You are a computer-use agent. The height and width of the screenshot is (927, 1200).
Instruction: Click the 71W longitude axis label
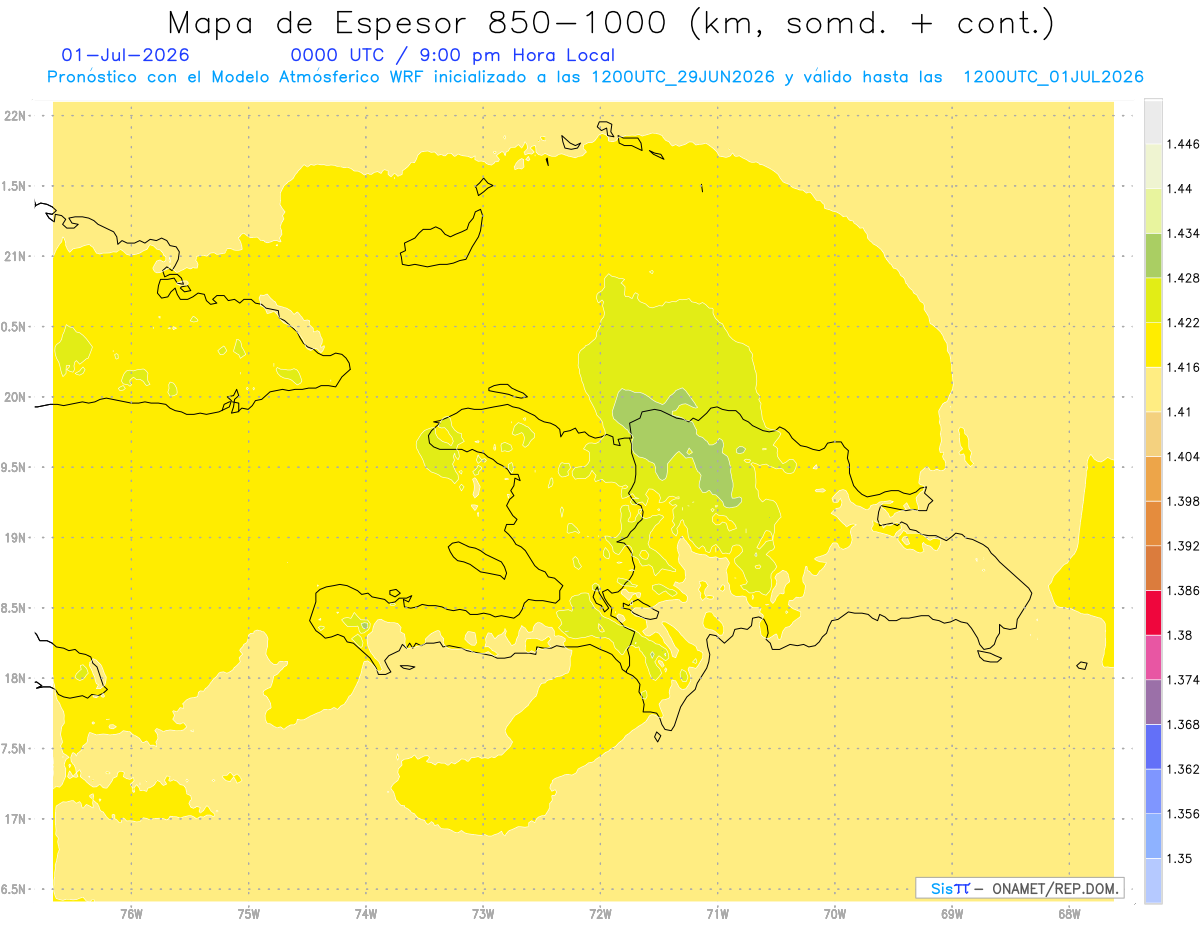(x=717, y=914)
